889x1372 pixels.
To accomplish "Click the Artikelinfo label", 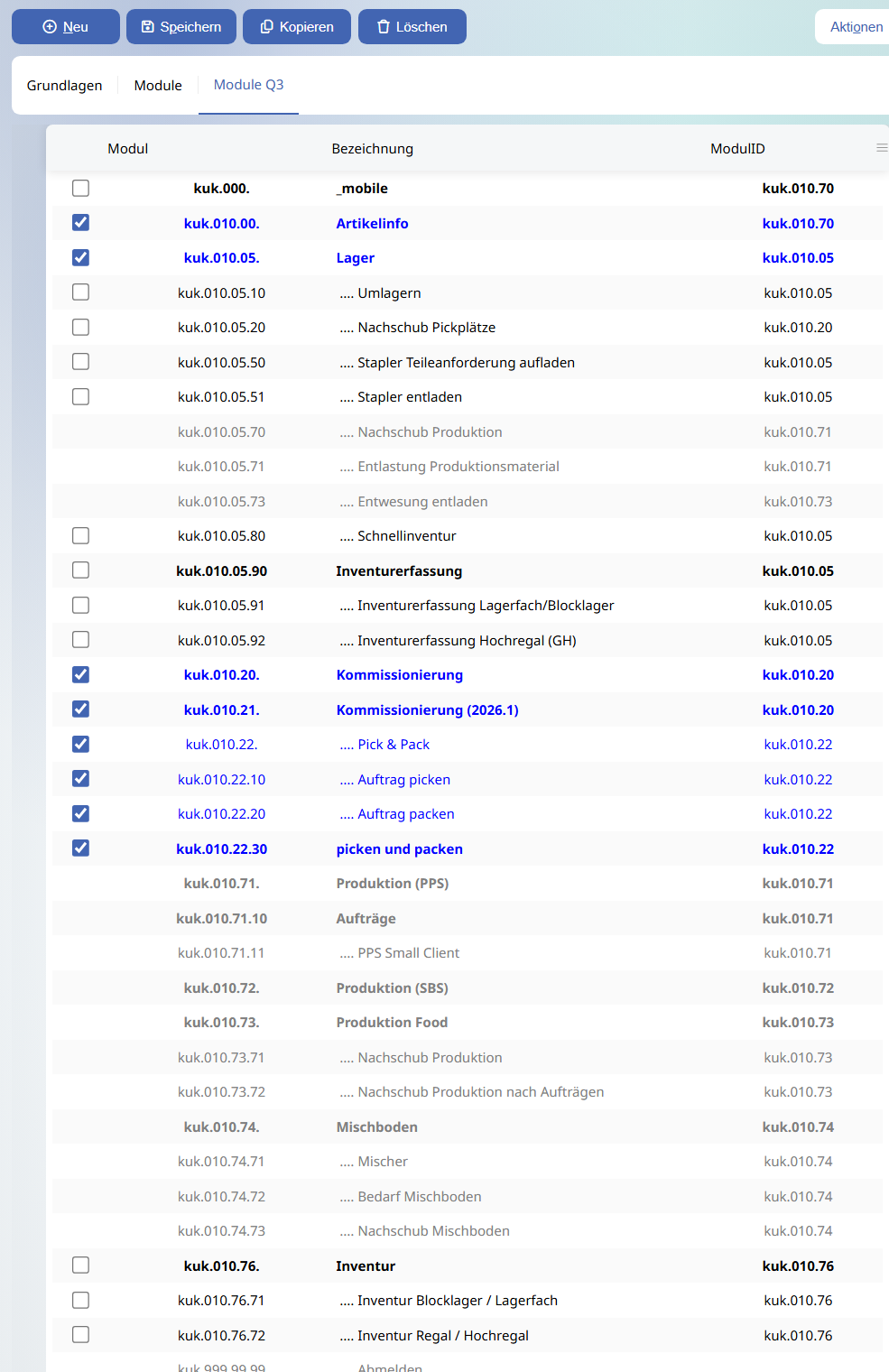I will [372, 223].
